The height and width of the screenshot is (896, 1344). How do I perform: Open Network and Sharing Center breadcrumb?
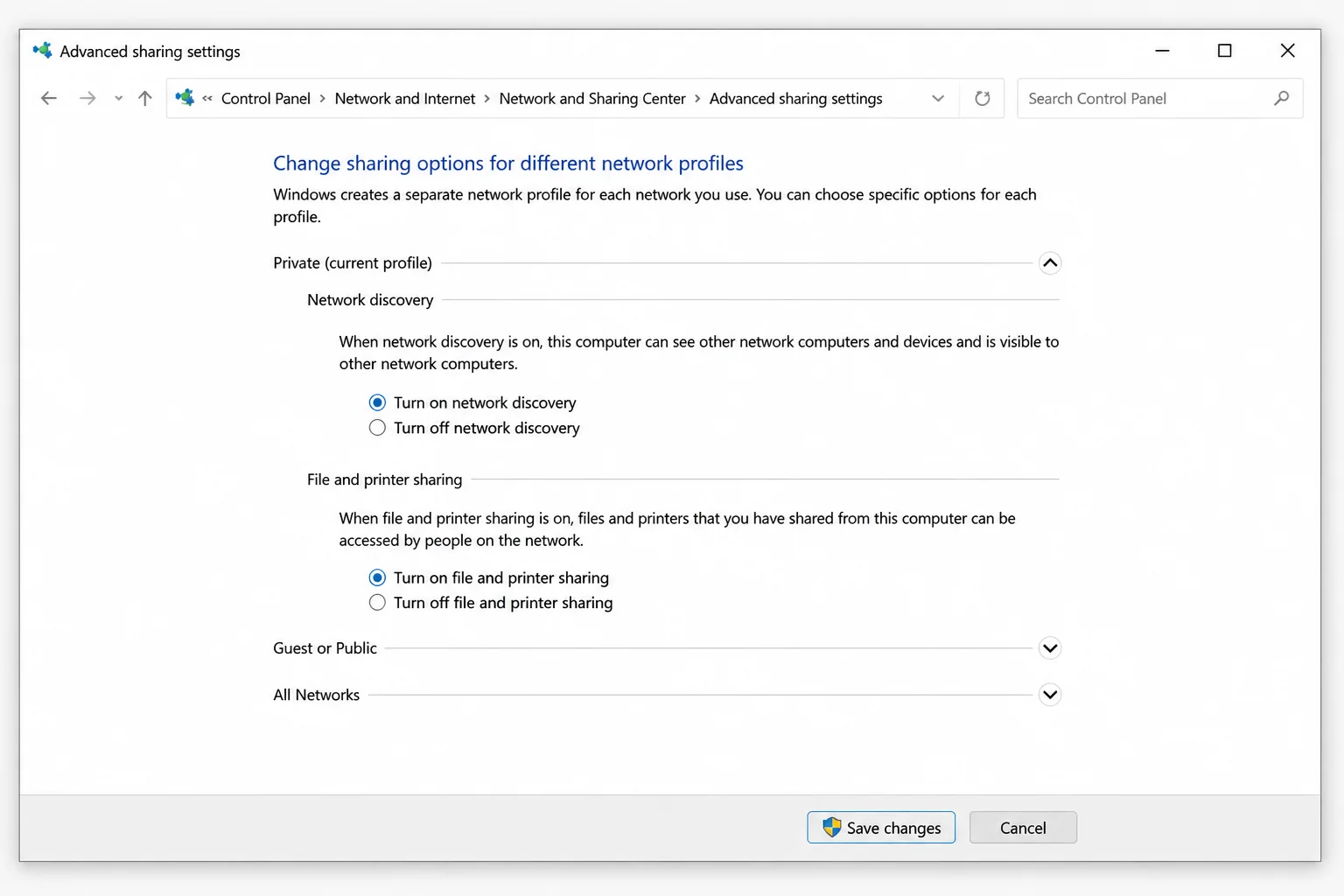coord(592,99)
